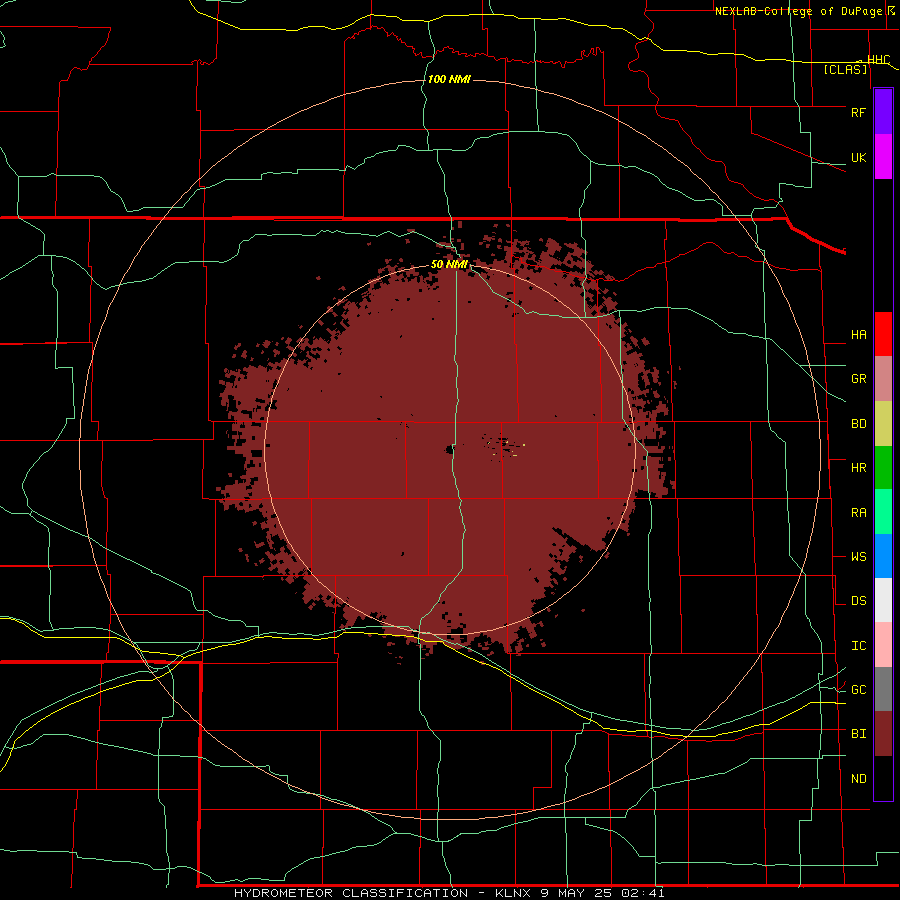Screen dimensions: 900x900
Task: Select the gray GC legend swatch
Action: coord(883,689)
